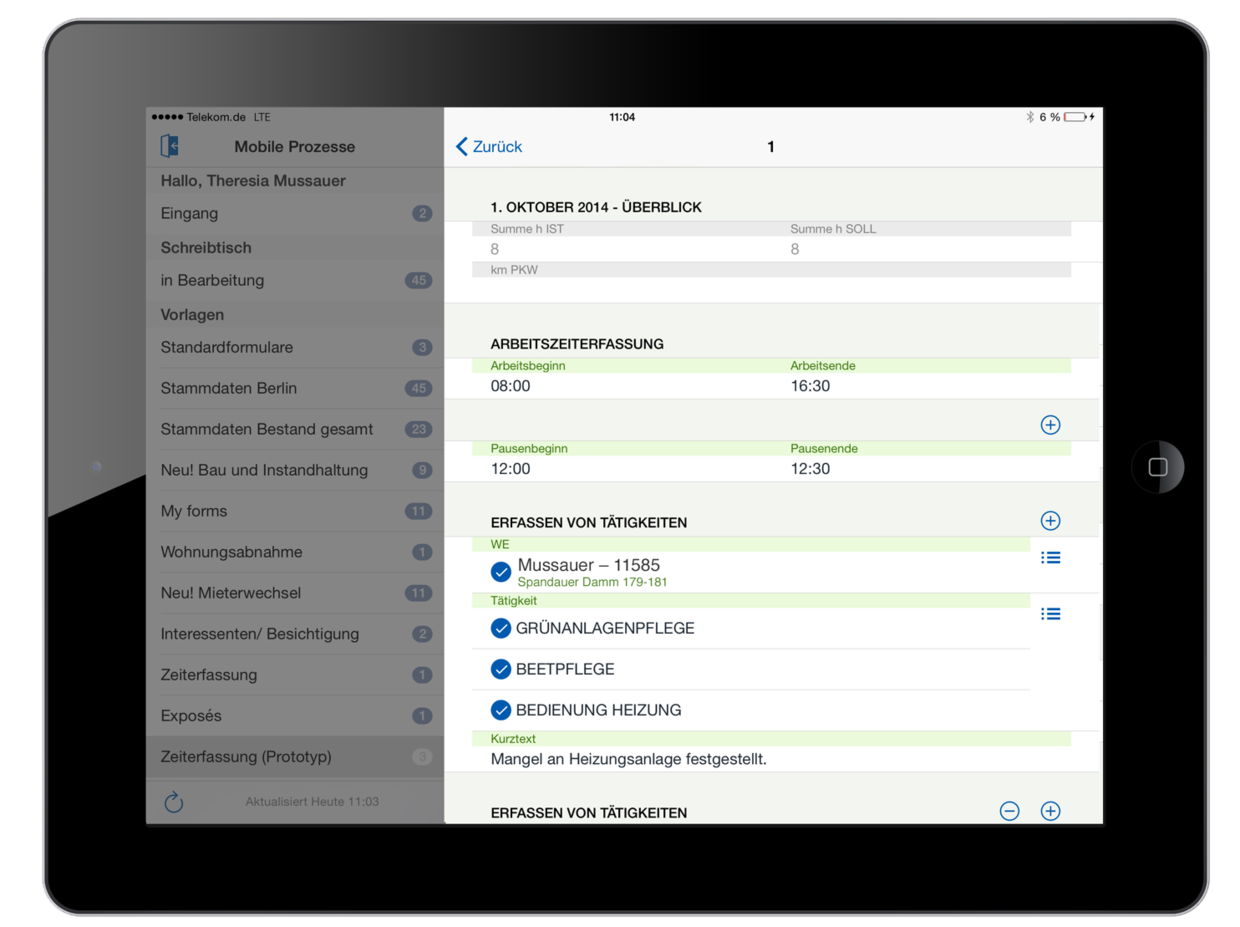This screenshot has width=1240, height=927.
Task: Tap the door logout icon beside Mobile Prozesse
Action: pyautogui.click(x=171, y=145)
